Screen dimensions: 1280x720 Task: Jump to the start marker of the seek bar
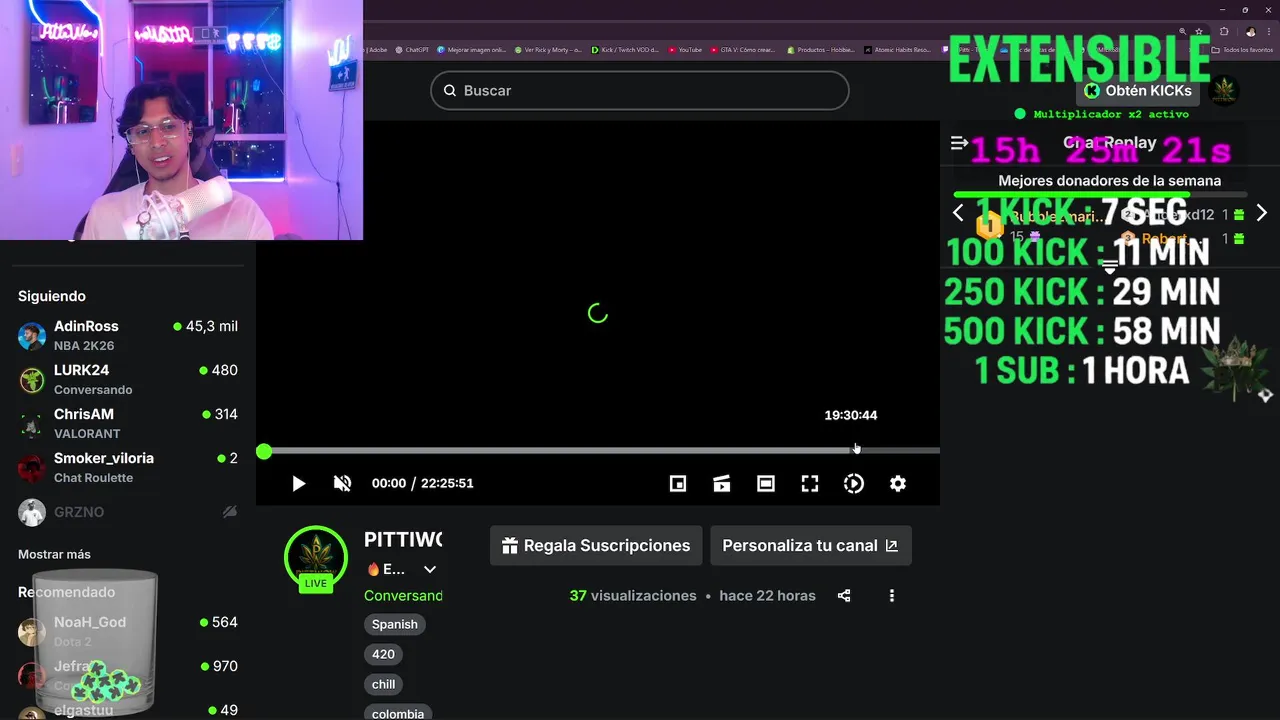tap(264, 452)
